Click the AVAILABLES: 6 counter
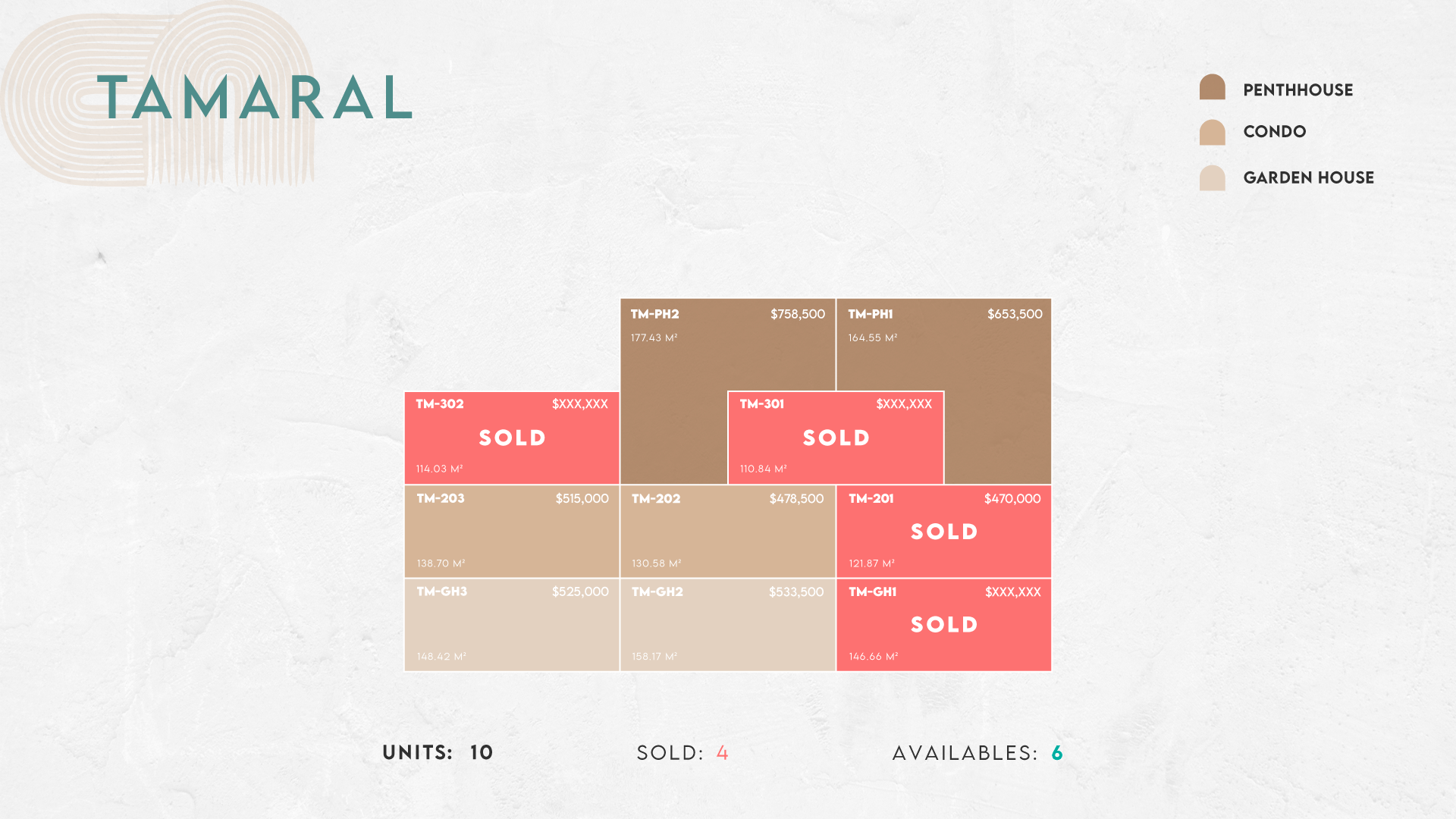The width and height of the screenshot is (1456, 819). pos(977,752)
